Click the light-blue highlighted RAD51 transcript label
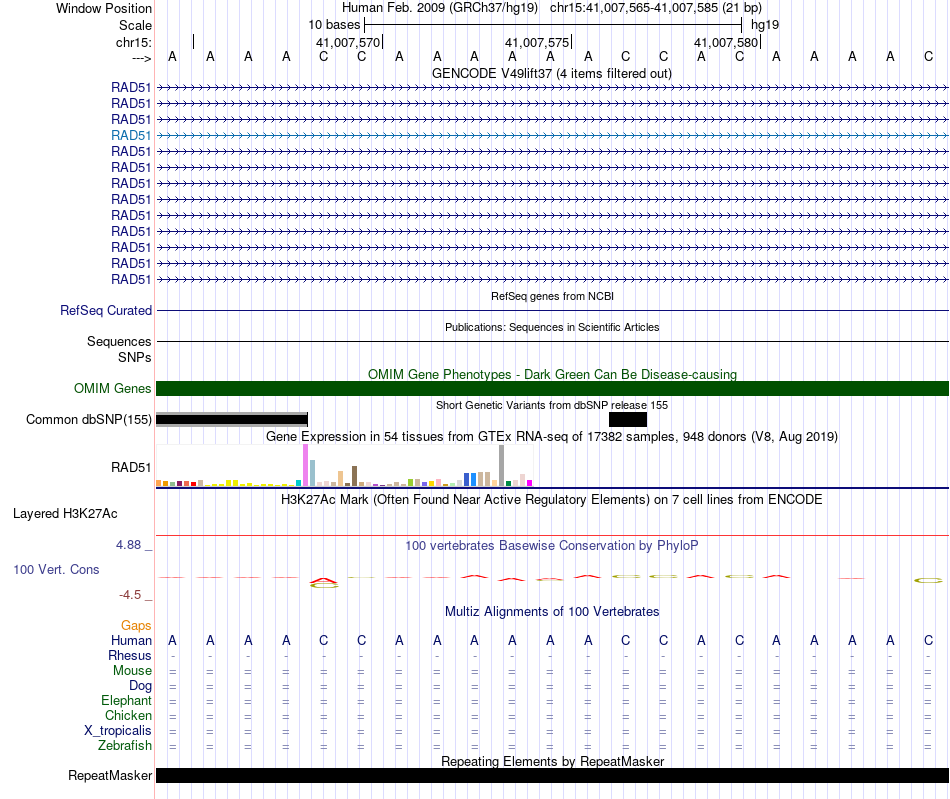This screenshot has height=799, width=950. [131, 135]
